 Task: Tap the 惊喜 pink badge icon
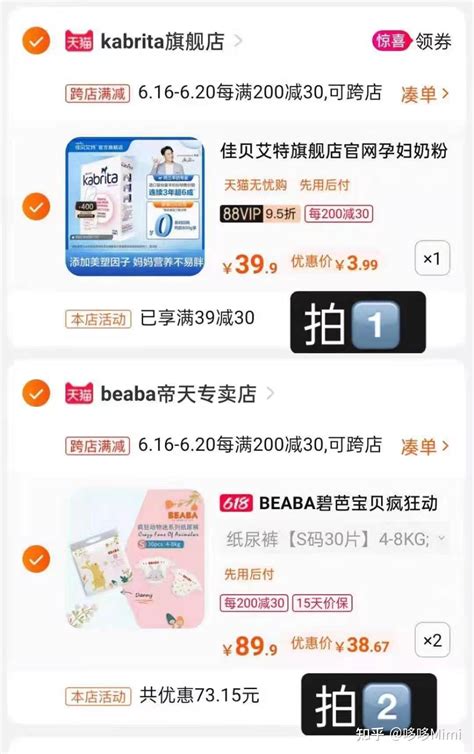tap(391, 41)
